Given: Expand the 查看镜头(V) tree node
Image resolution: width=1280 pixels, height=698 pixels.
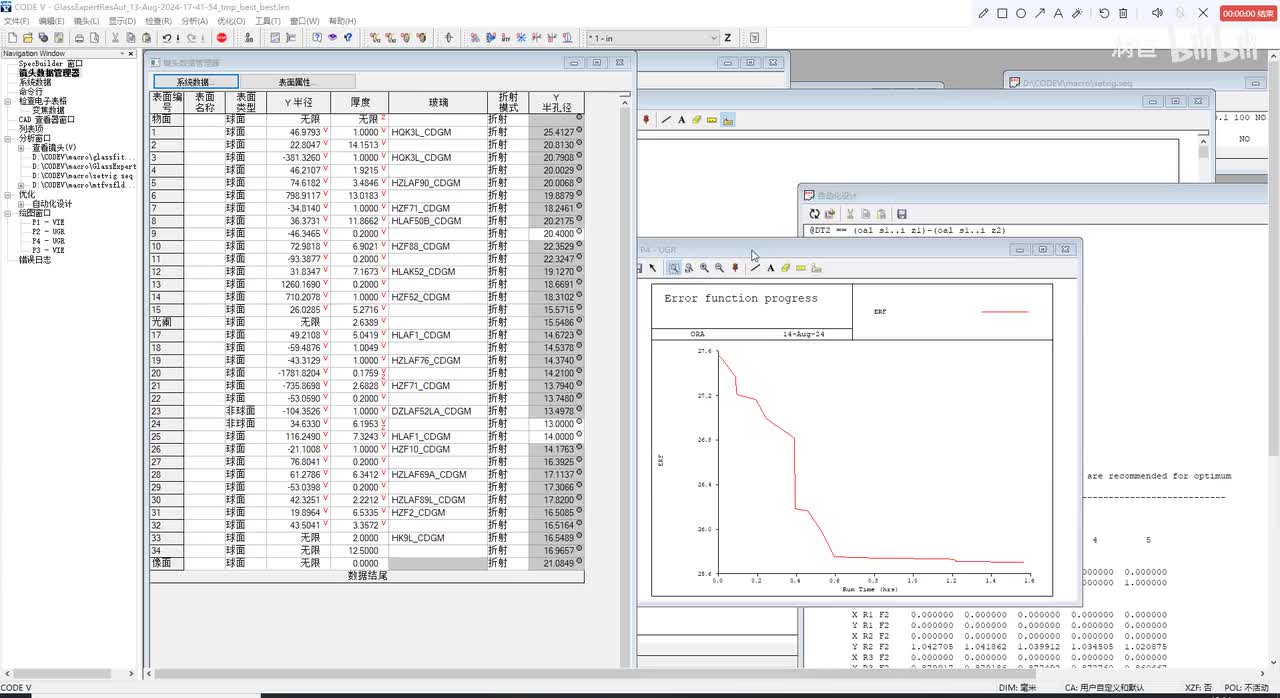Looking at the screenshot, I should pyautogui.click(x=21, y=148).
